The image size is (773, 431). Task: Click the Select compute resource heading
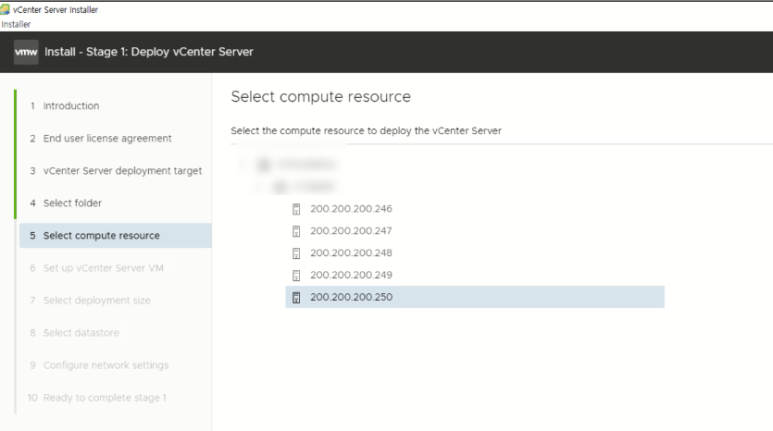point(320,97)
